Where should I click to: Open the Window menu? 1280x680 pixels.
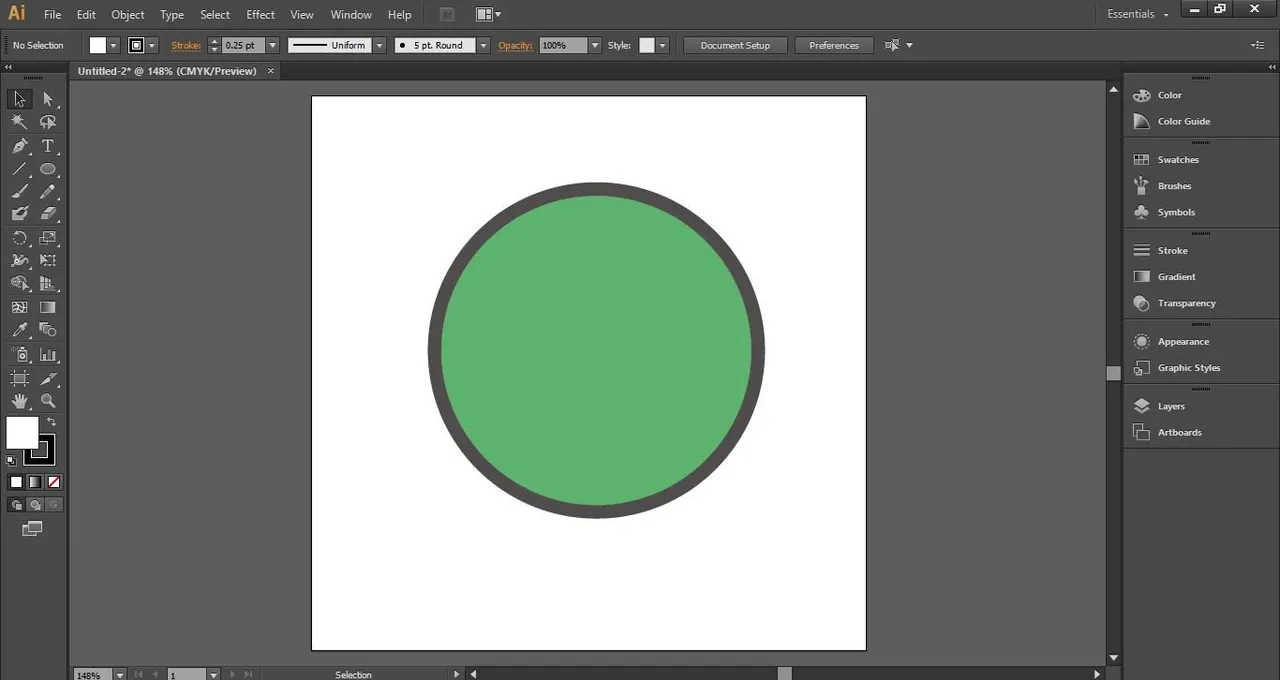(x=351, y=15)
